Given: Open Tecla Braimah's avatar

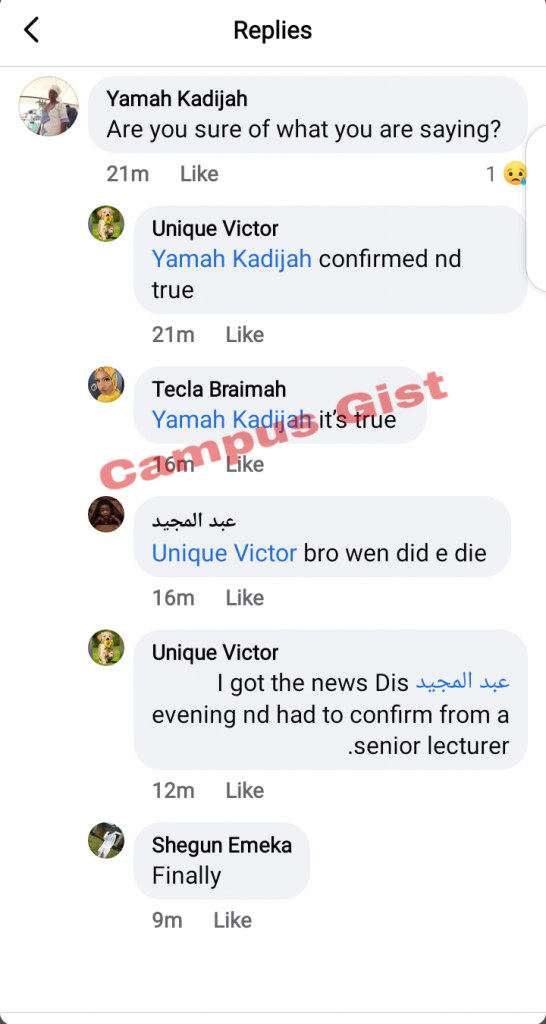Looking at the screenshot, I should point(106,384).
